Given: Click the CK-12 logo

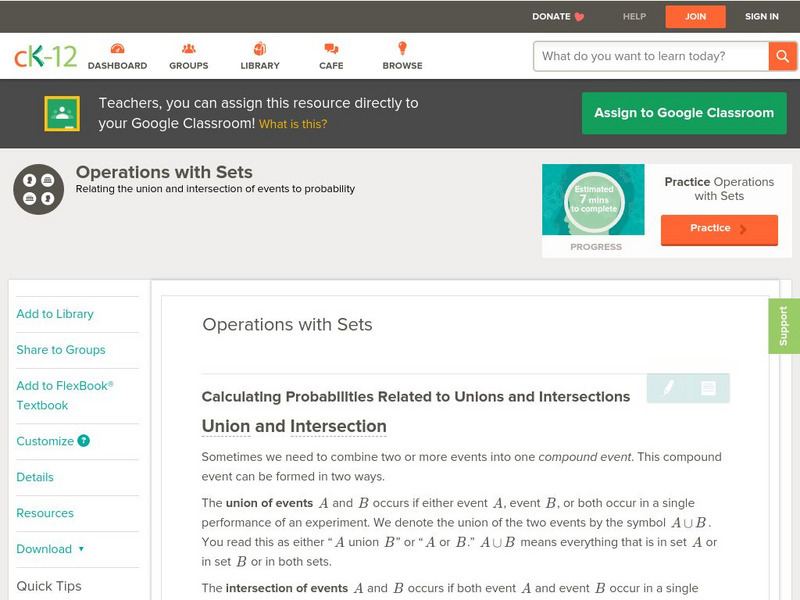Looking at the screenshot, I should point(45,56).
